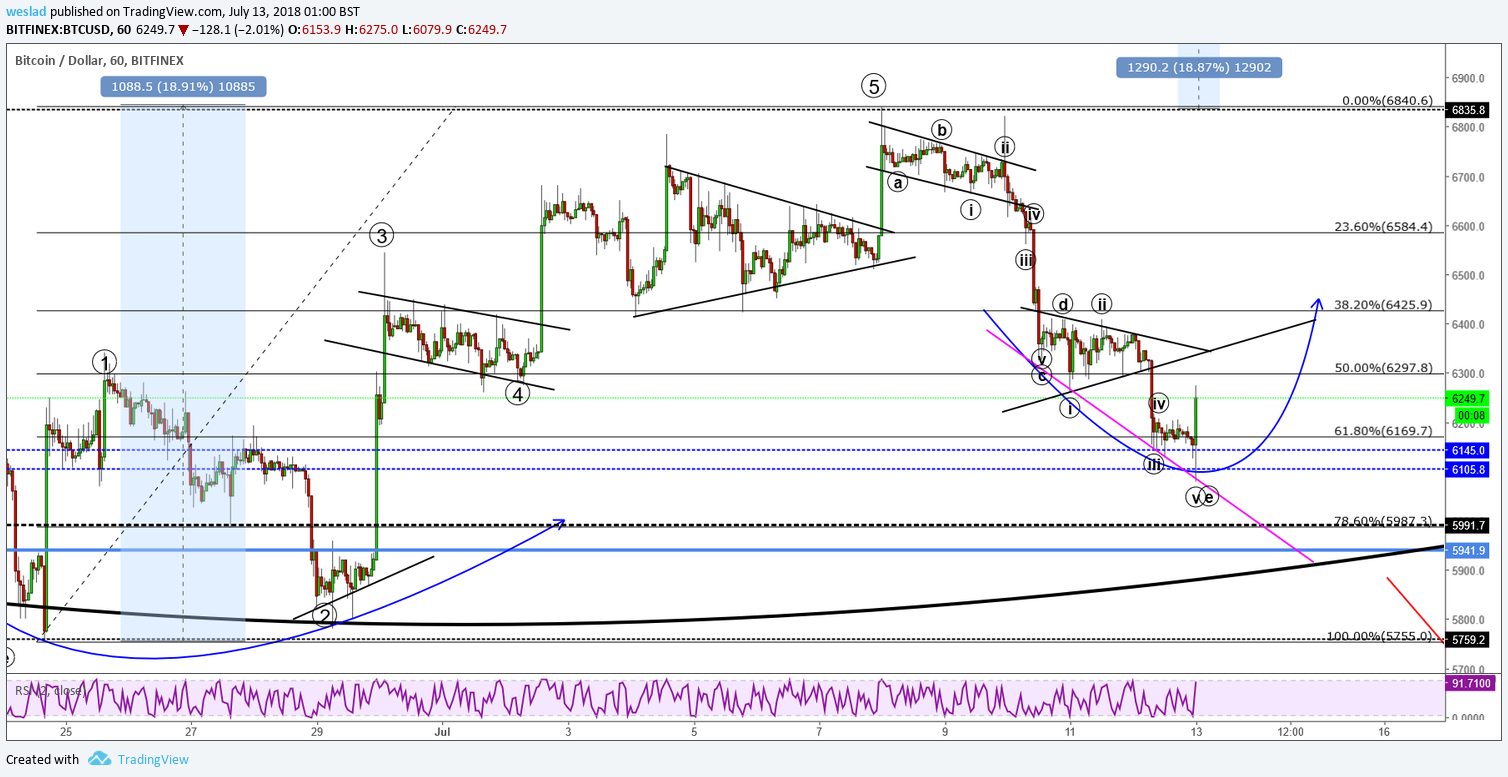This screenshot has width=1508, height=777.
Task: Click the 78.60%(5987.3) Fibonacci level label
Action: point(1384,521)
